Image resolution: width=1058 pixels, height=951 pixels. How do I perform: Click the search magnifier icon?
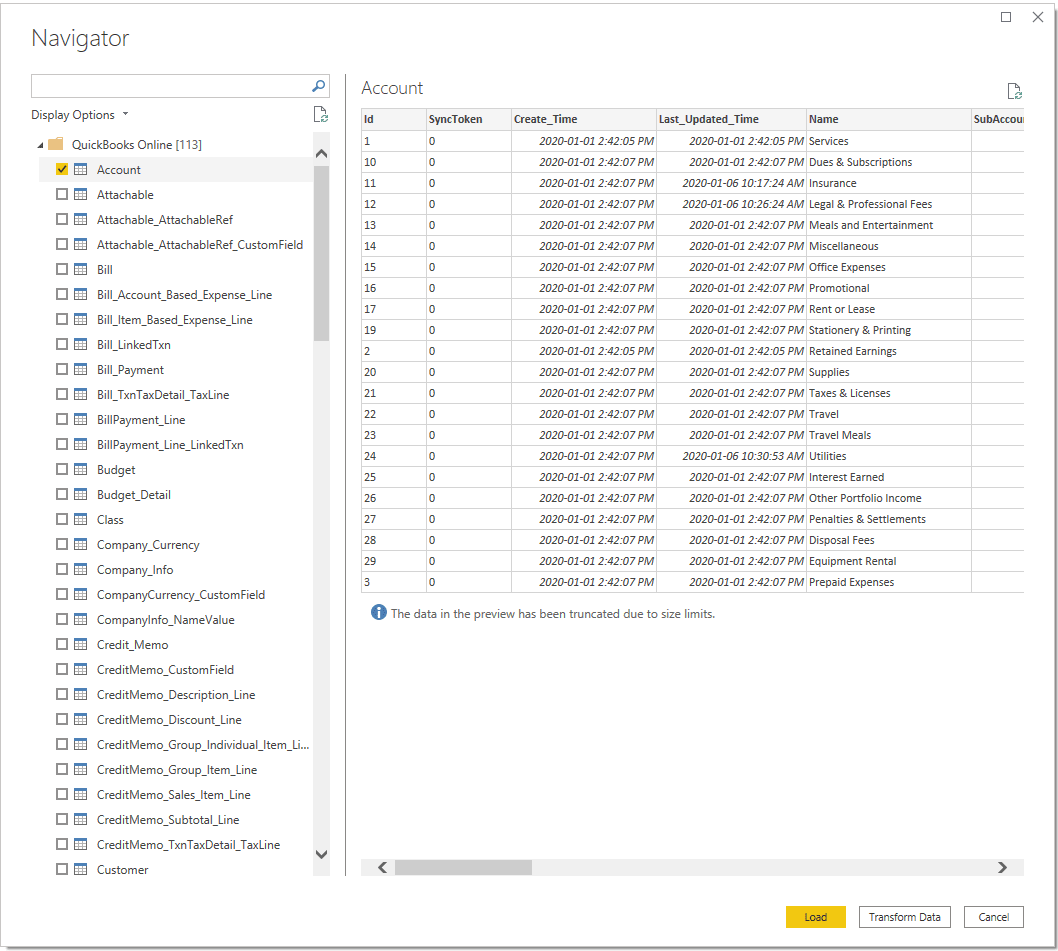pos(318,86)
